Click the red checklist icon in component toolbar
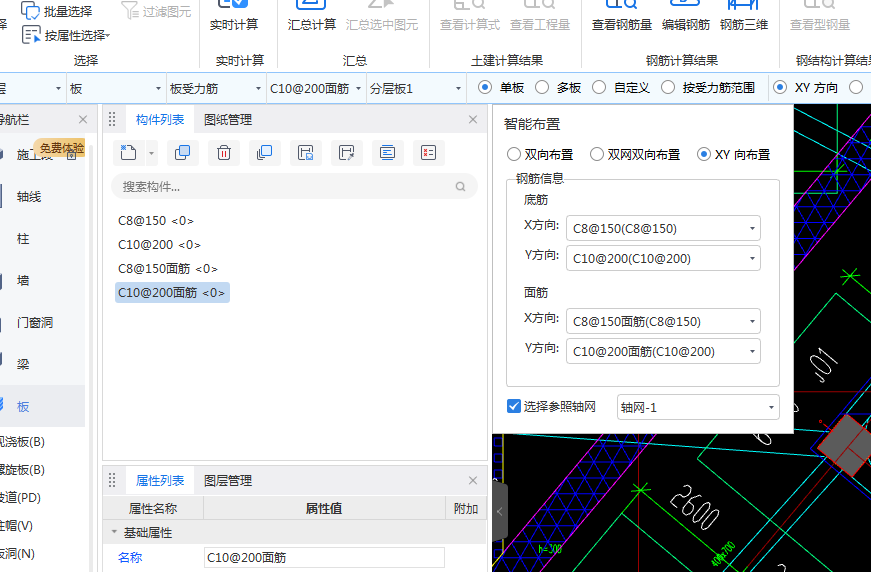The width and height of the screenshot is (871, 572). pos(428,153)
